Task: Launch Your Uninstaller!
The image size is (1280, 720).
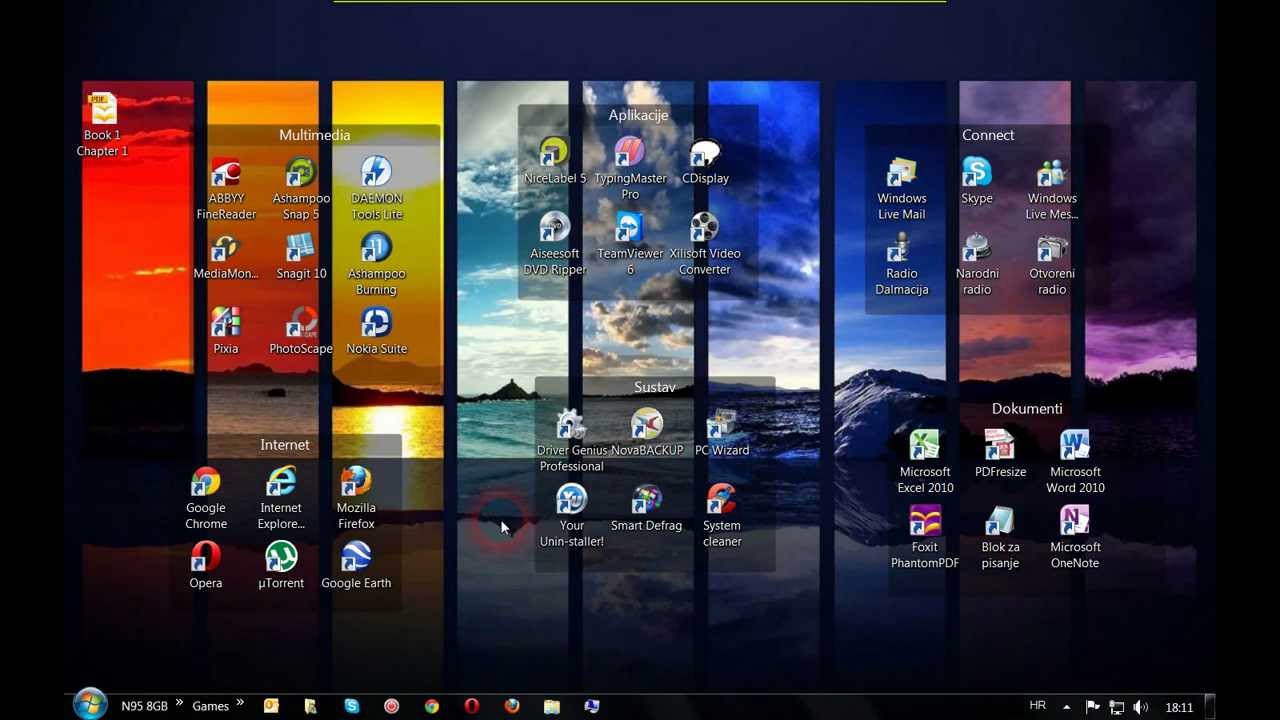Action: coord(571,516)
